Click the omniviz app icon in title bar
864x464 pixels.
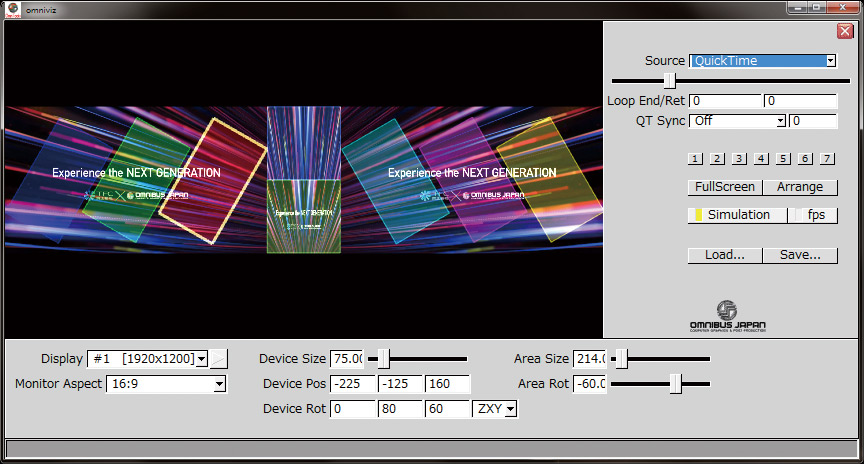pyautogui.click(x=12, y=9)
